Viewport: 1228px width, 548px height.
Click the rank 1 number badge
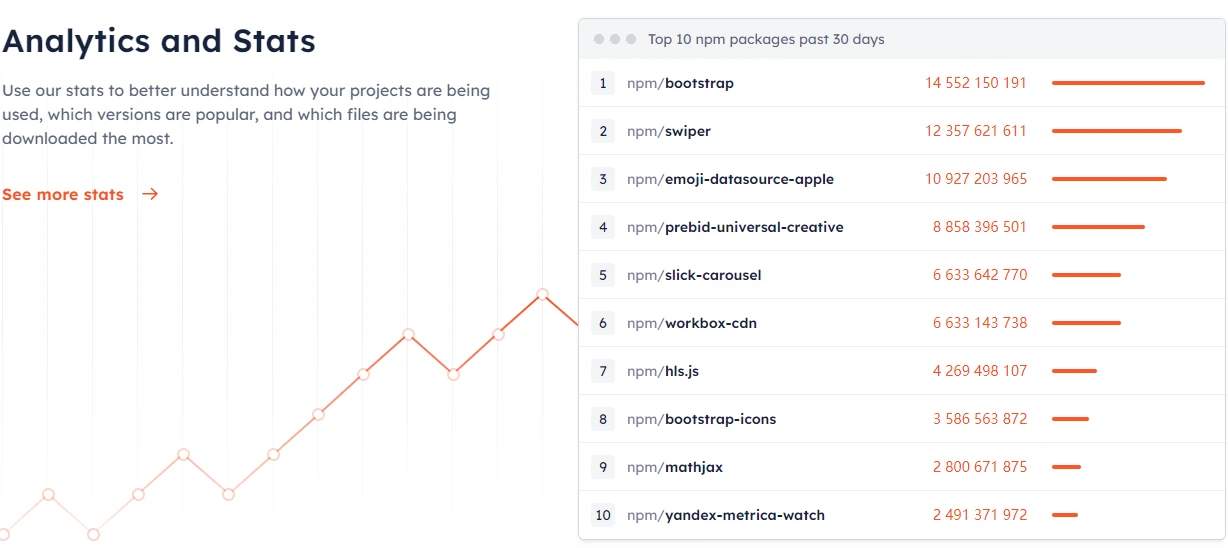tap(603, 83)
